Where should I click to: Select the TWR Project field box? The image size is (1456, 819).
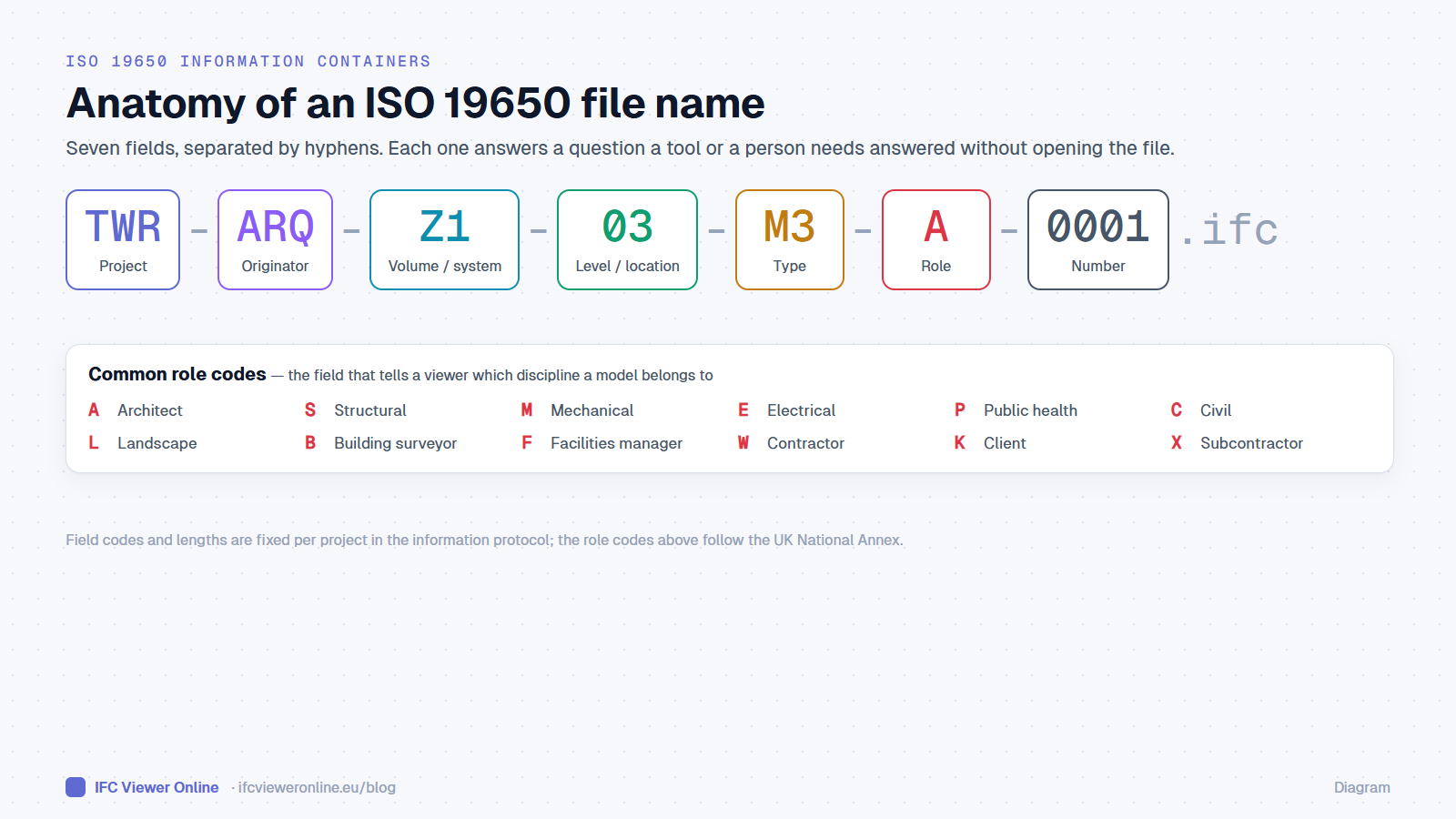pyautogui.click(x=123, y=240)
